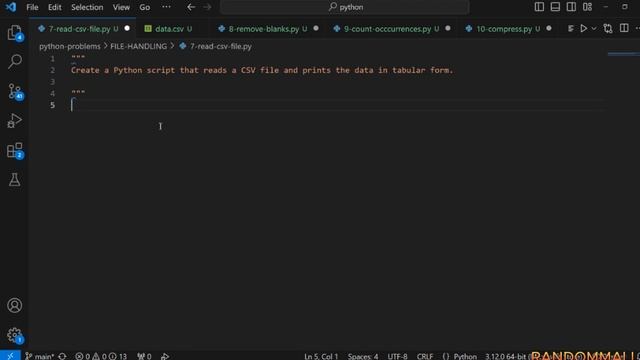Viewport: 640px width, 360px height.
Task: Close the unsaved 10-compress.py tab dot
Action: (549, 28)
